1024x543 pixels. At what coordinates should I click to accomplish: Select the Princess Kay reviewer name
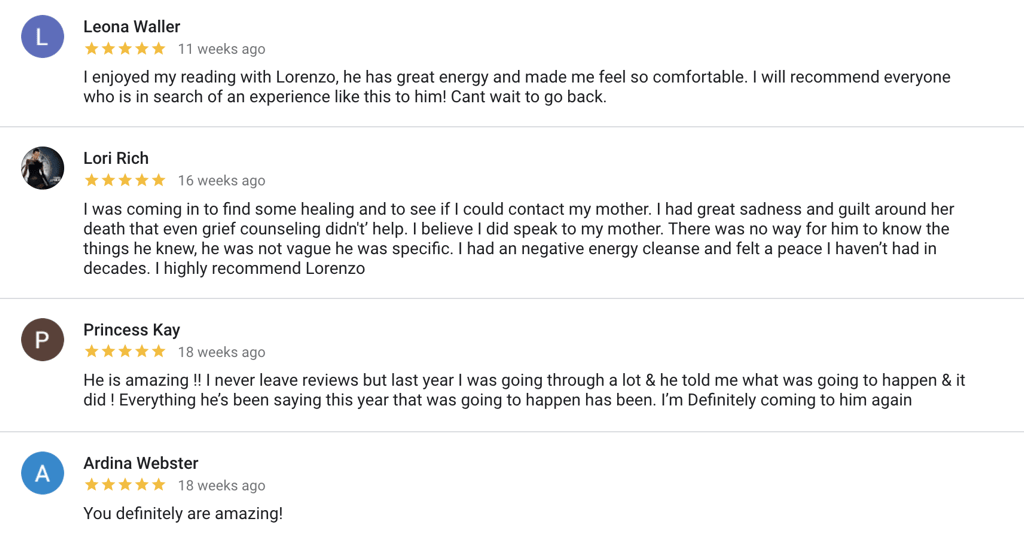(x=131, y=330)
